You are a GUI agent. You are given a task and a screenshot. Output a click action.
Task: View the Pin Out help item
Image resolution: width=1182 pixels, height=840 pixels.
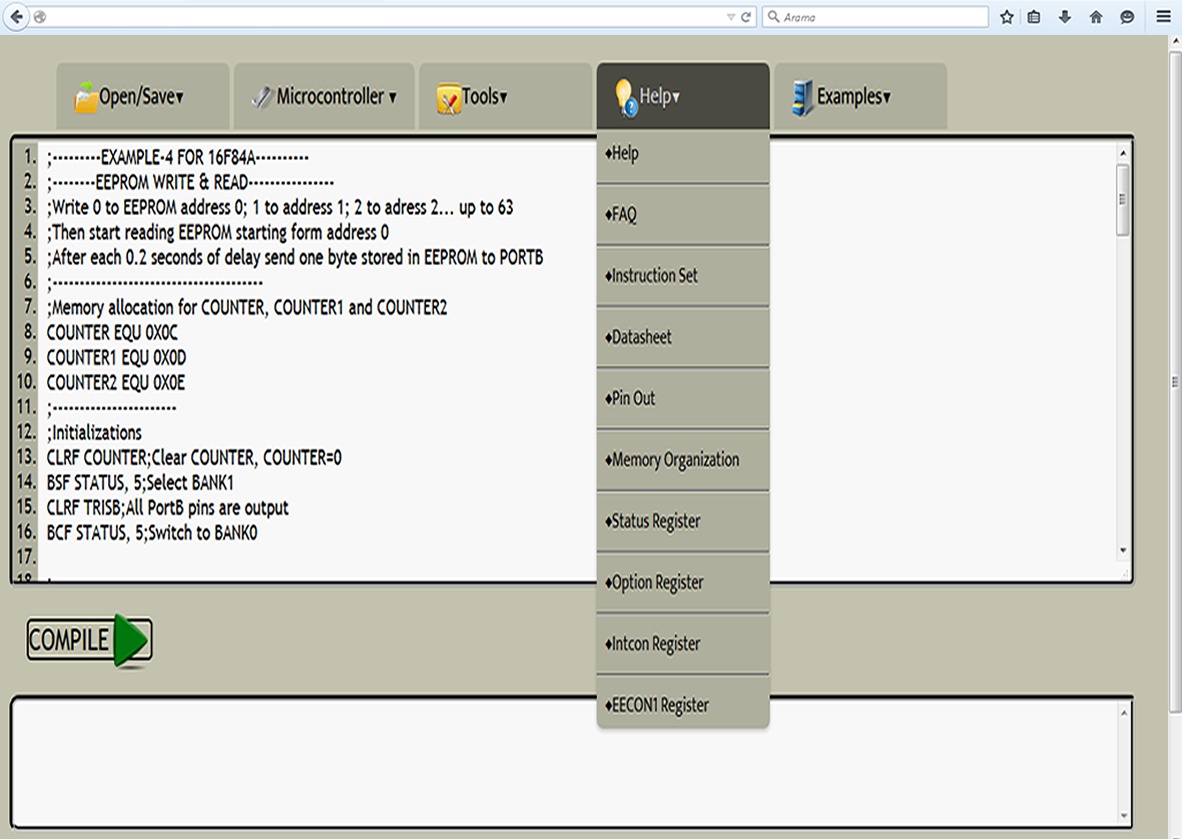pyautogui.click(x=683, y=398)
